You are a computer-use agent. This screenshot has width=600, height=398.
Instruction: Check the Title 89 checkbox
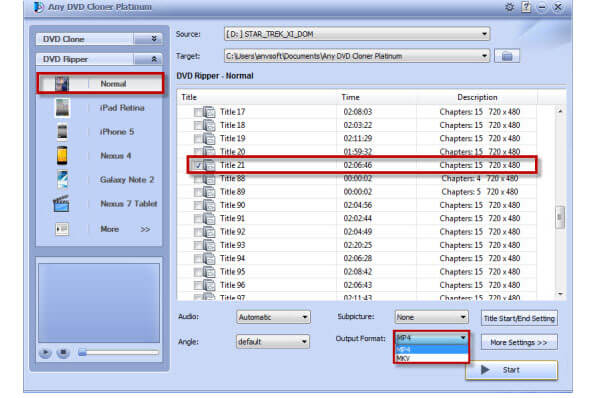(198, 192)
